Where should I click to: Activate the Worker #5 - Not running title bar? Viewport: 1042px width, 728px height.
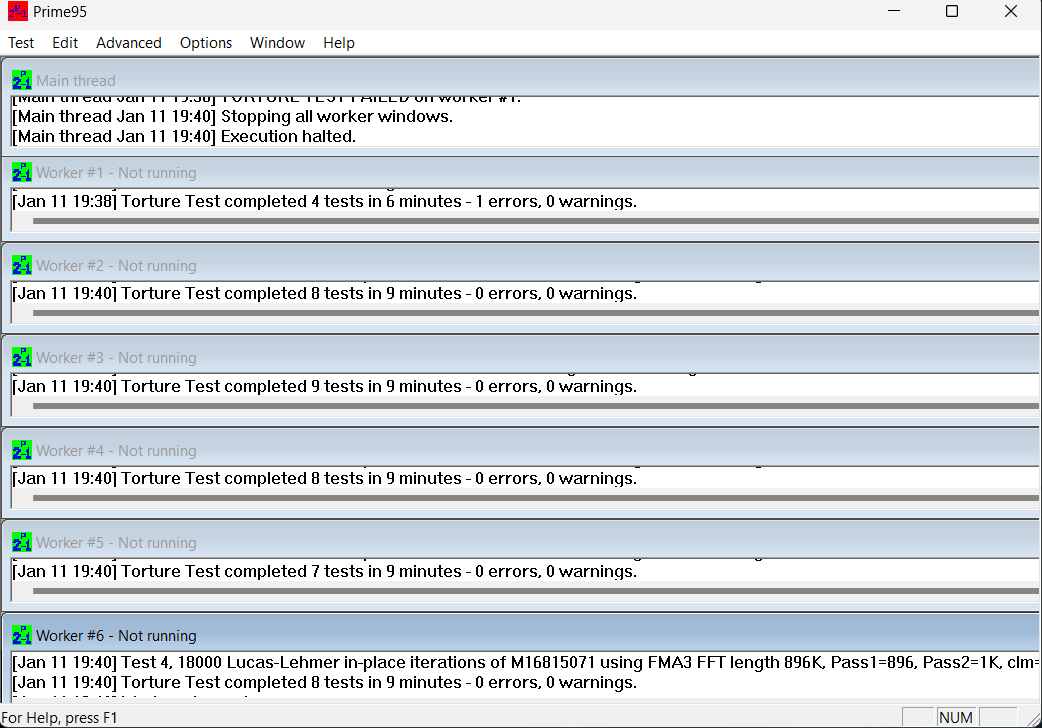[522, 542]
